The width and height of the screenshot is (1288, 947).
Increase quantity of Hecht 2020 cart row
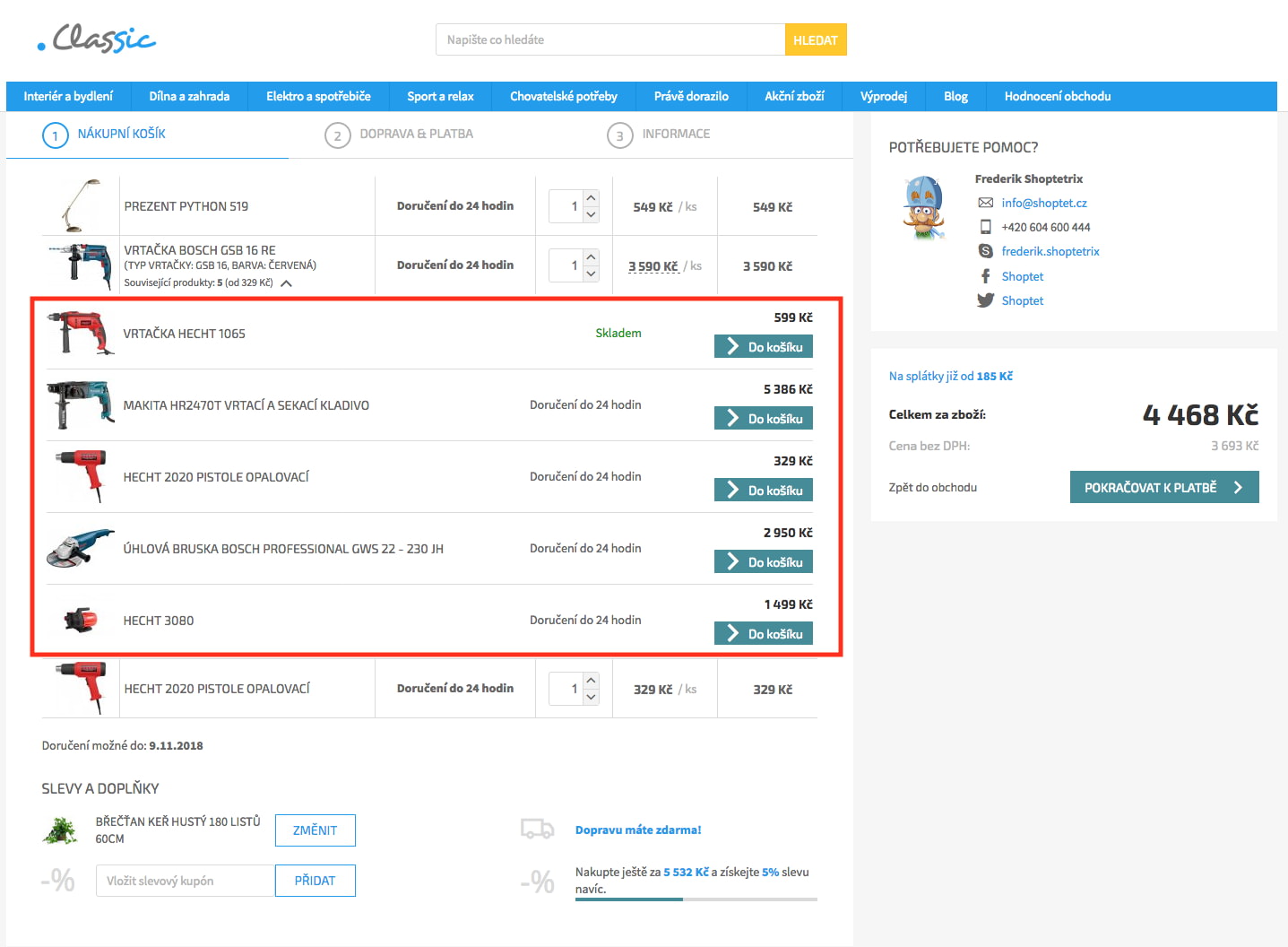(591, 681)
